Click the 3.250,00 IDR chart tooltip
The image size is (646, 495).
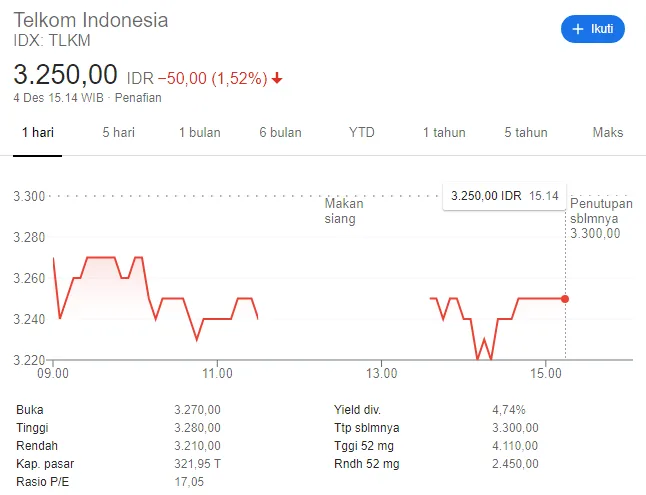pyautogui.click(x=503, y=196)
